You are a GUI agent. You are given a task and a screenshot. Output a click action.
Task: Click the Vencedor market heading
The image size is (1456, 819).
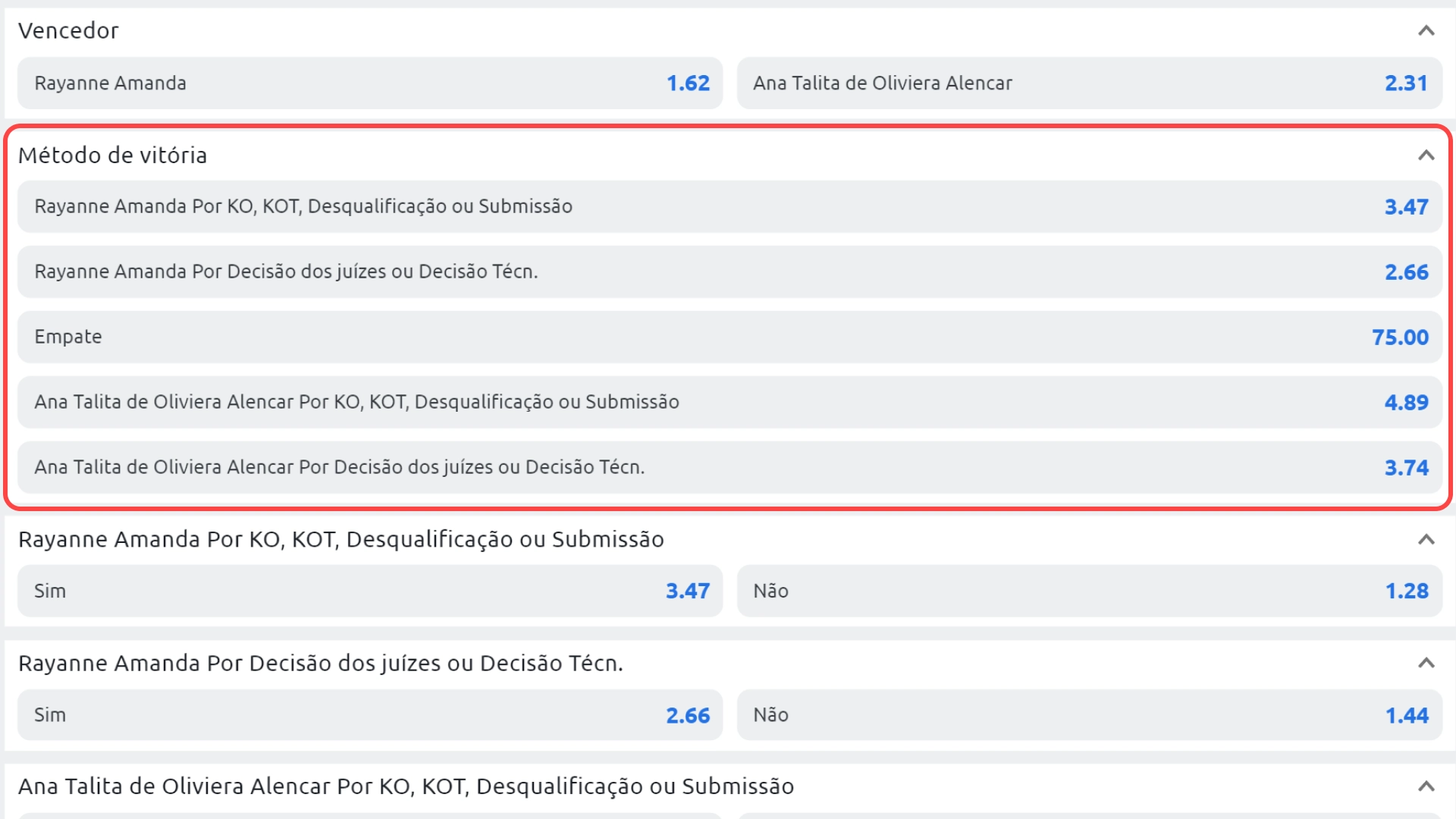click(68, 31)
